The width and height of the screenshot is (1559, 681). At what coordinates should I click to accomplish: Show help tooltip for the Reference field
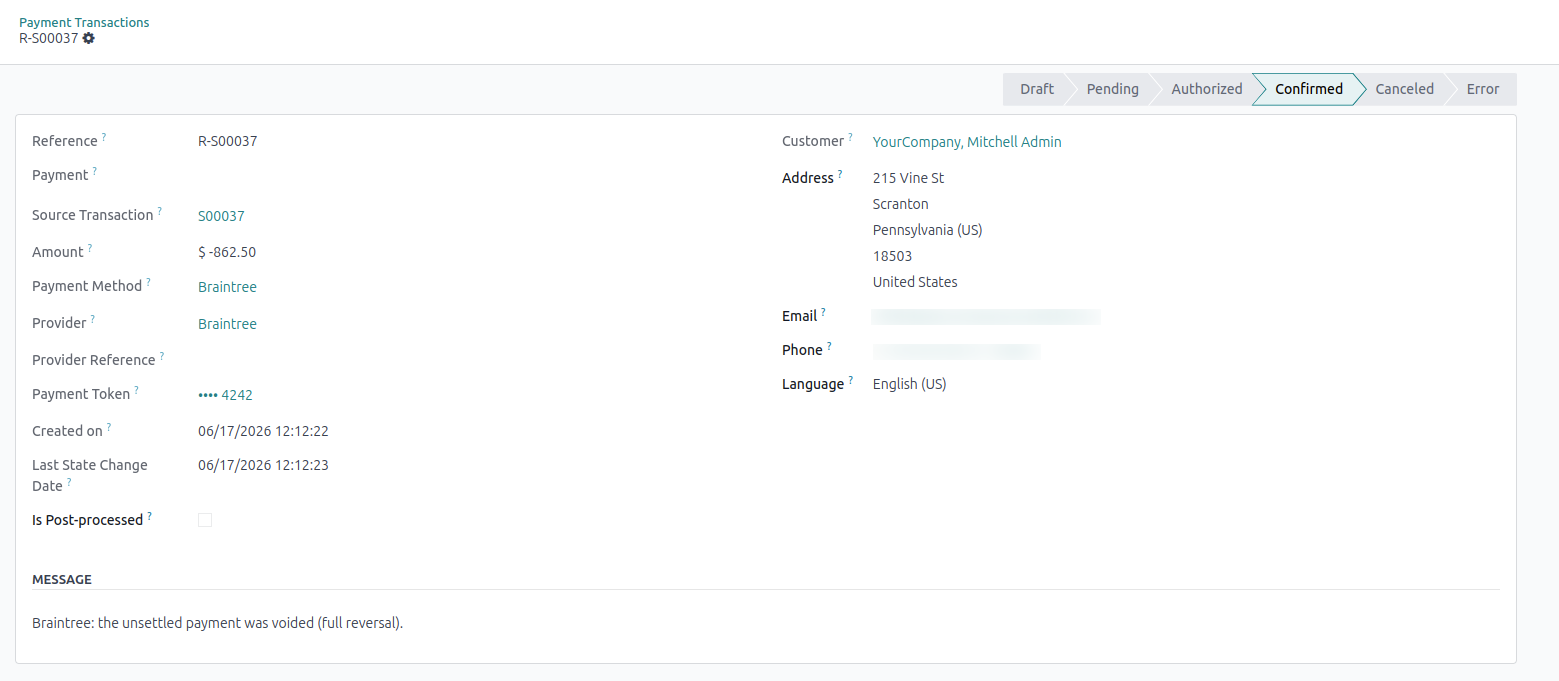click(104, 136)
